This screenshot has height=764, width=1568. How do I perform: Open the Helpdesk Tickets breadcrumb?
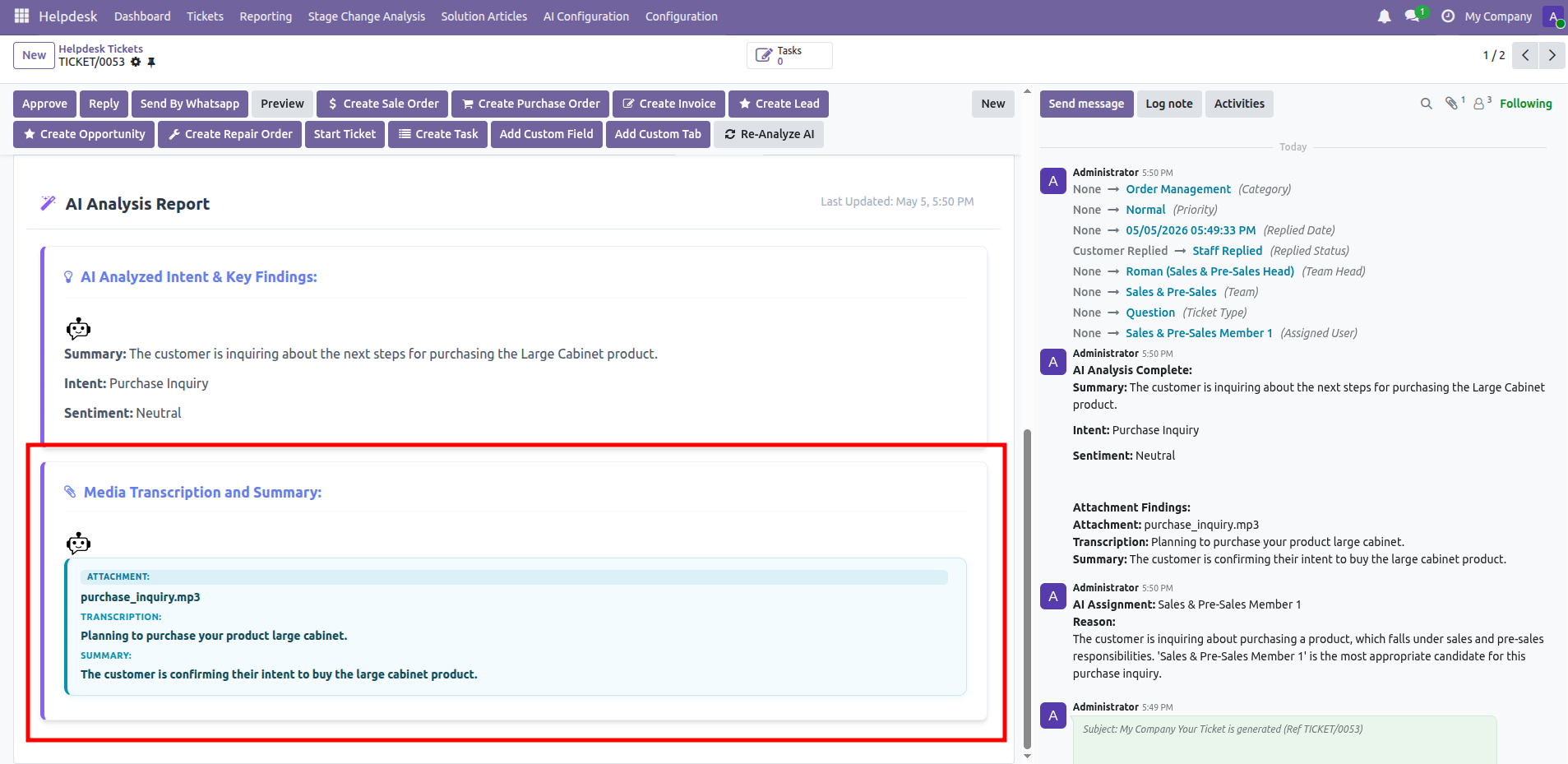tap(100, 49)
